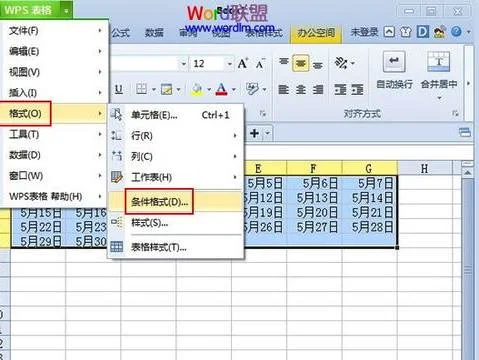The image size is (479, 360).
Task: Expand the 工作表(H) submenu
Action: 176,177
